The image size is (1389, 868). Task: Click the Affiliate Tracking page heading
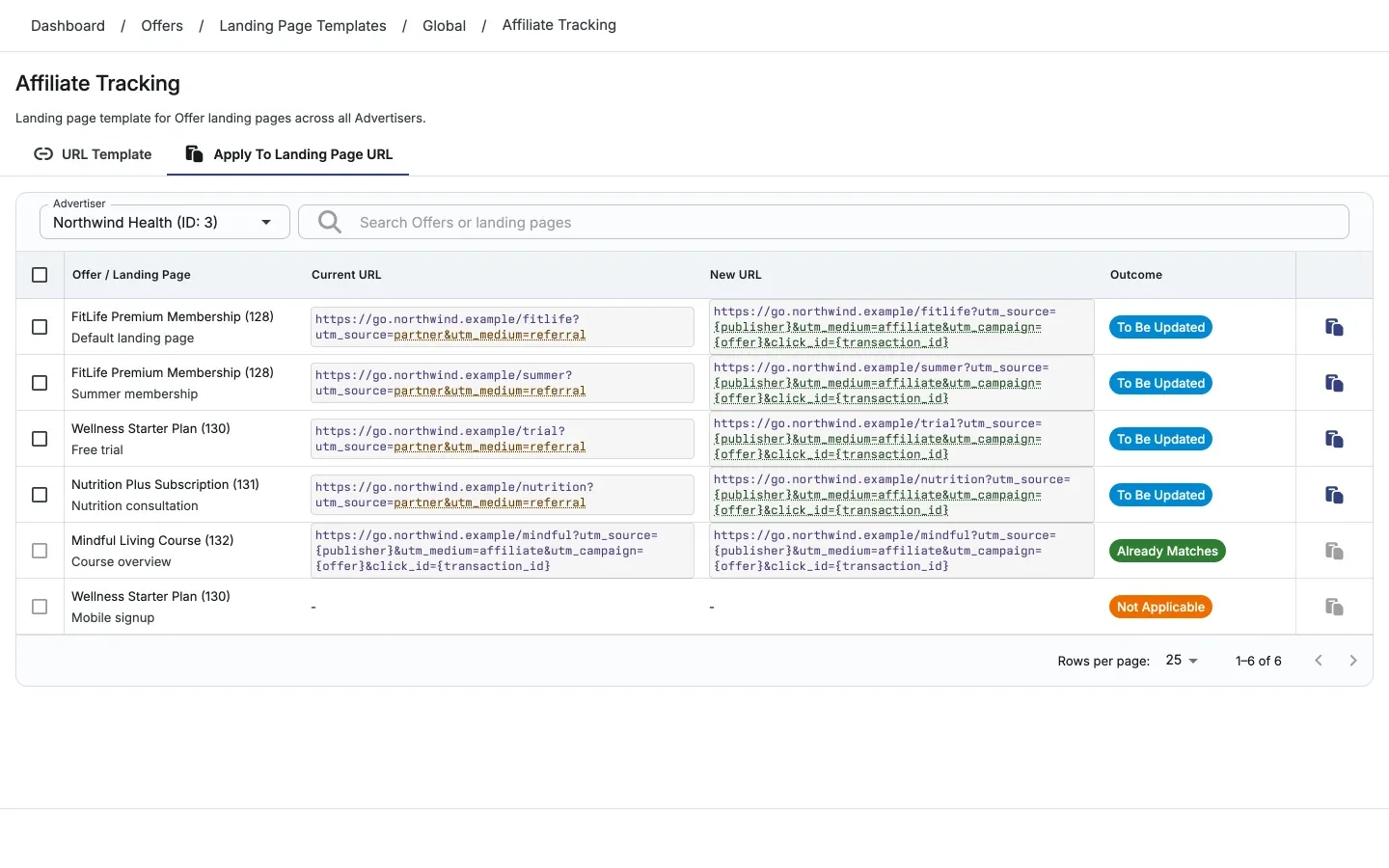click(97, 84)
